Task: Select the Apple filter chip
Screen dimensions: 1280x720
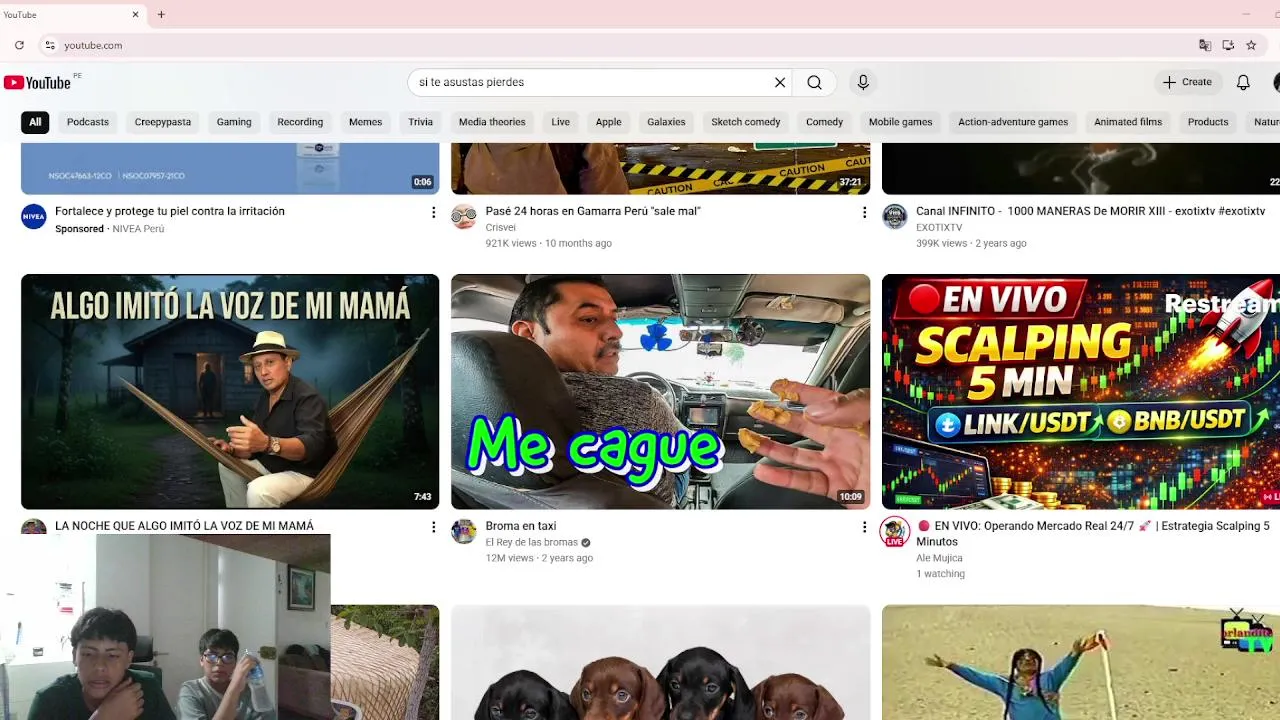Action: (609, 122)
